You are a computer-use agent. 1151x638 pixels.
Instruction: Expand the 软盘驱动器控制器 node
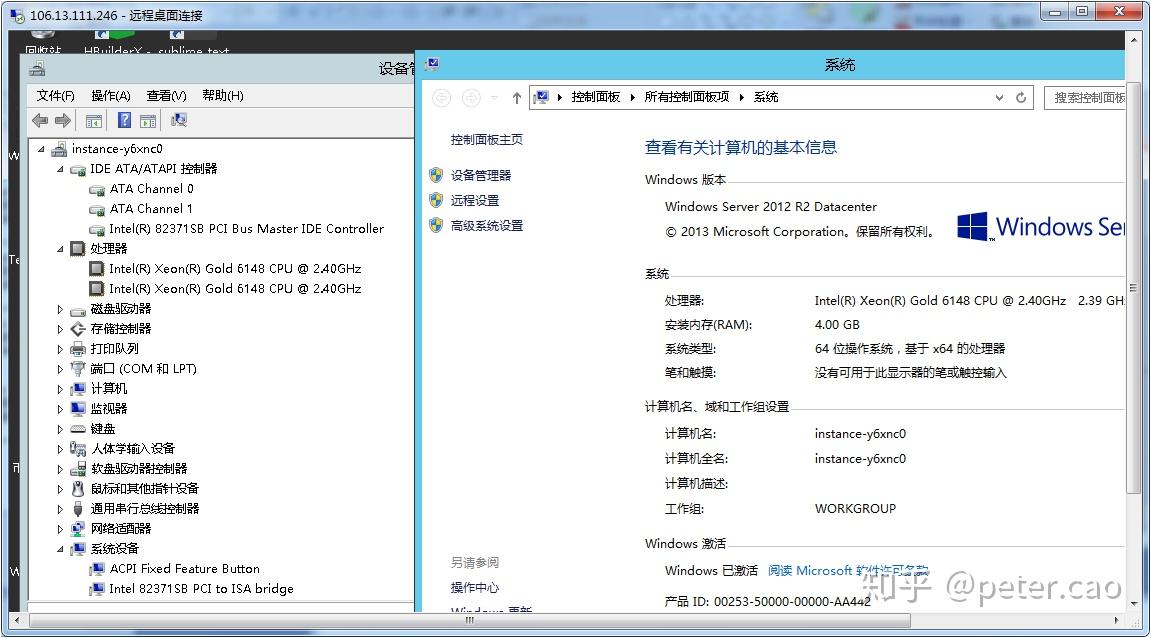(60, 469)
